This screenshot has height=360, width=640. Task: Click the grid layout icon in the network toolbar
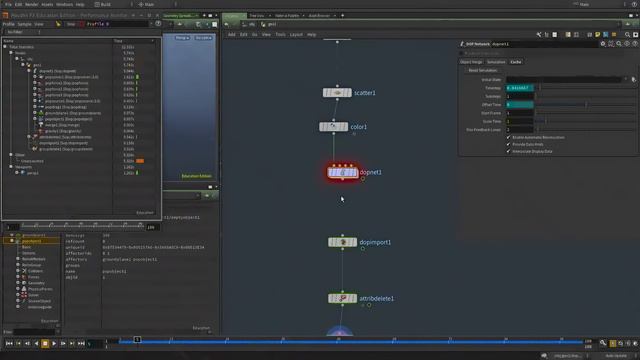tap(576, 35)
